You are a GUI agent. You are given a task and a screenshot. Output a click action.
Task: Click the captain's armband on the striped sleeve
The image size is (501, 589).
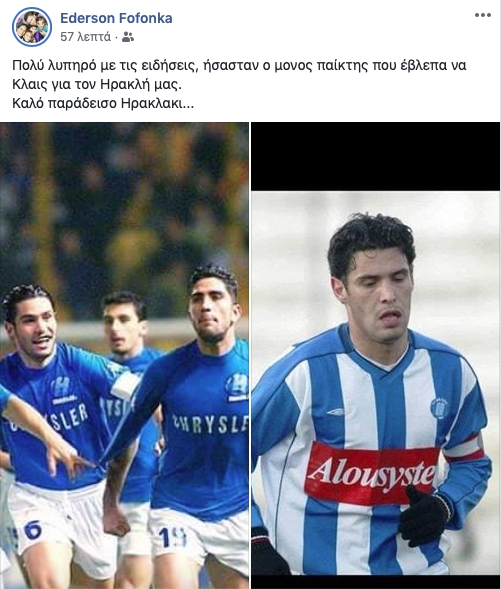pos(464,449)
